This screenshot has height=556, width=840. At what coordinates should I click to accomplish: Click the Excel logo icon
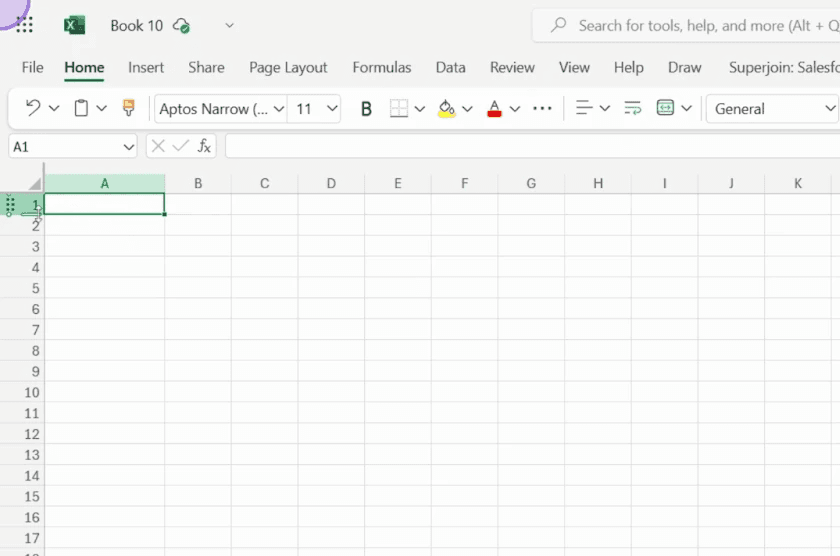[74, 25]
